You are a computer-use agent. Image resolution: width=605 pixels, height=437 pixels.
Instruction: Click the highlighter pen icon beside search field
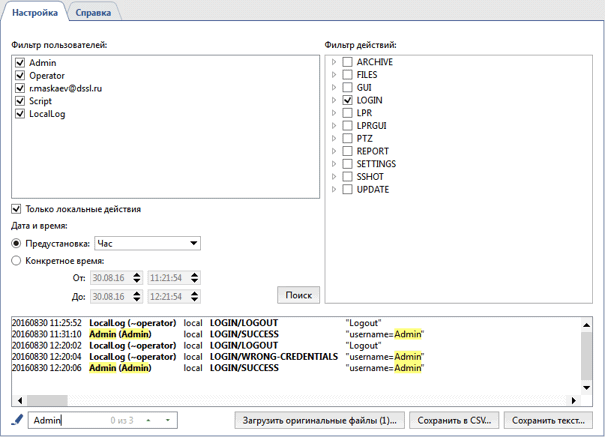click(x=16, y=420)
